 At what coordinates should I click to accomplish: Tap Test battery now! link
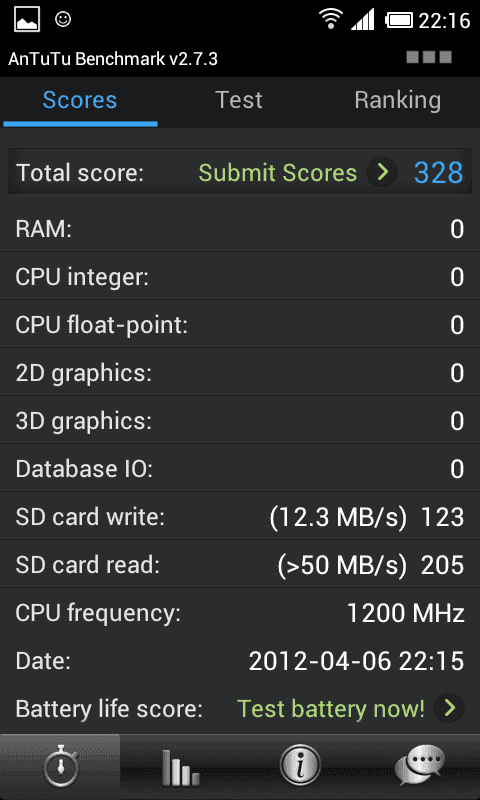[331, 709]
